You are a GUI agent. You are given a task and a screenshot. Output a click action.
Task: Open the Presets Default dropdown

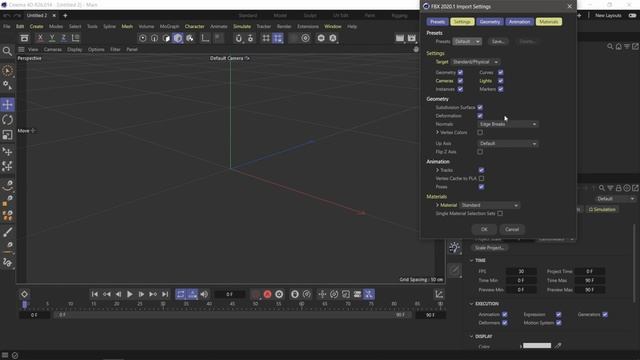467,42
